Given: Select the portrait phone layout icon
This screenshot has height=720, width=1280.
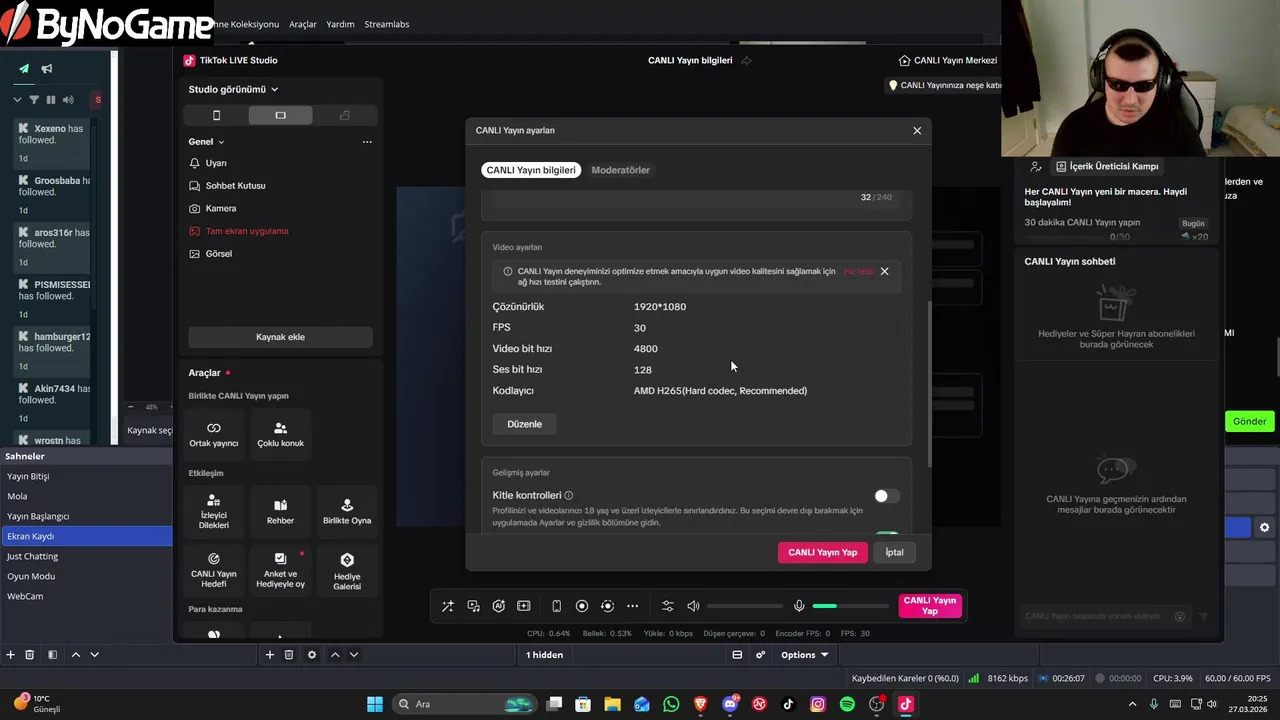Looking at the screenshot, I should (x=216, y=116).
